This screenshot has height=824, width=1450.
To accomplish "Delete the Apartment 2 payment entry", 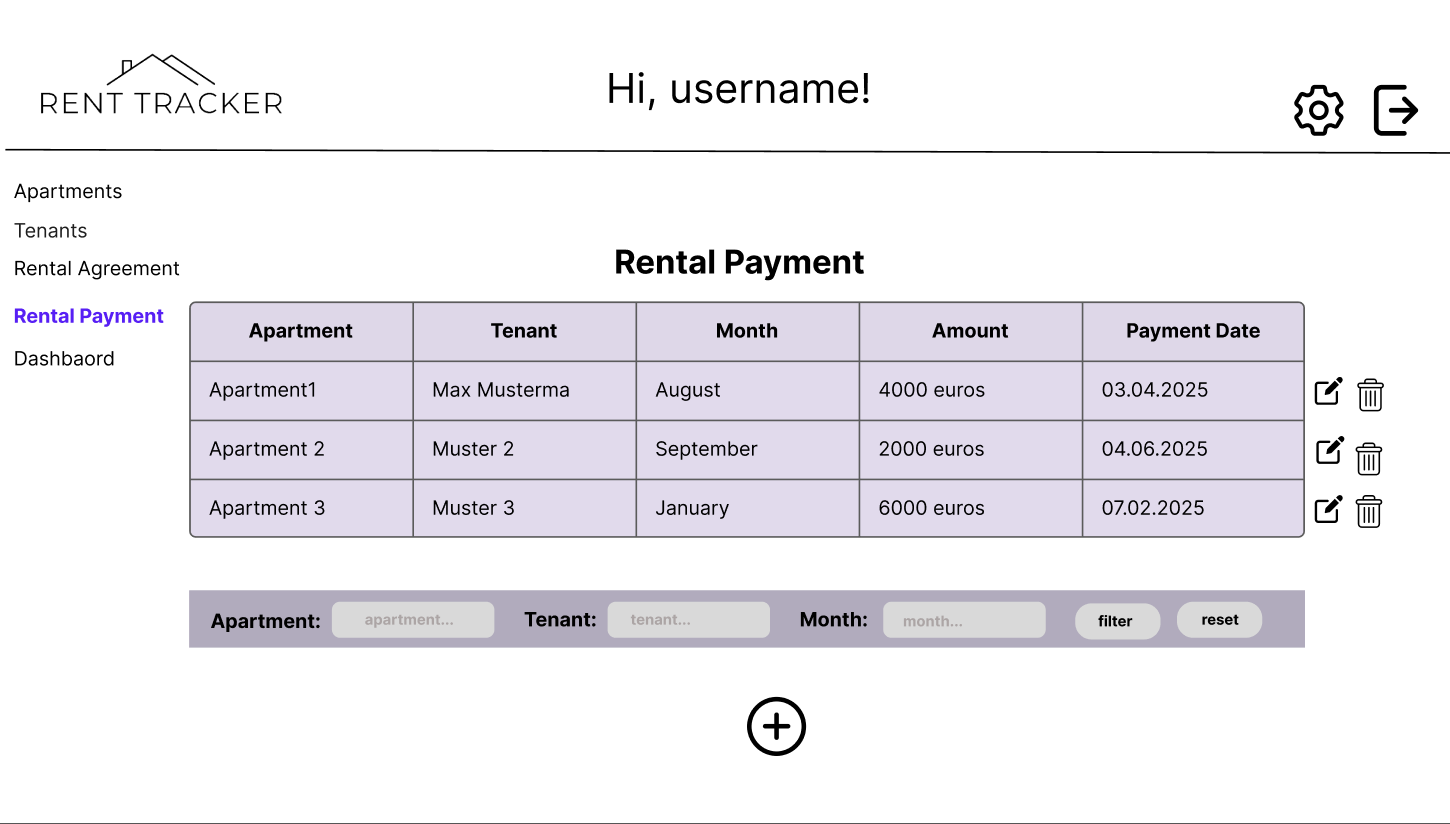I will coord(1368,459).
